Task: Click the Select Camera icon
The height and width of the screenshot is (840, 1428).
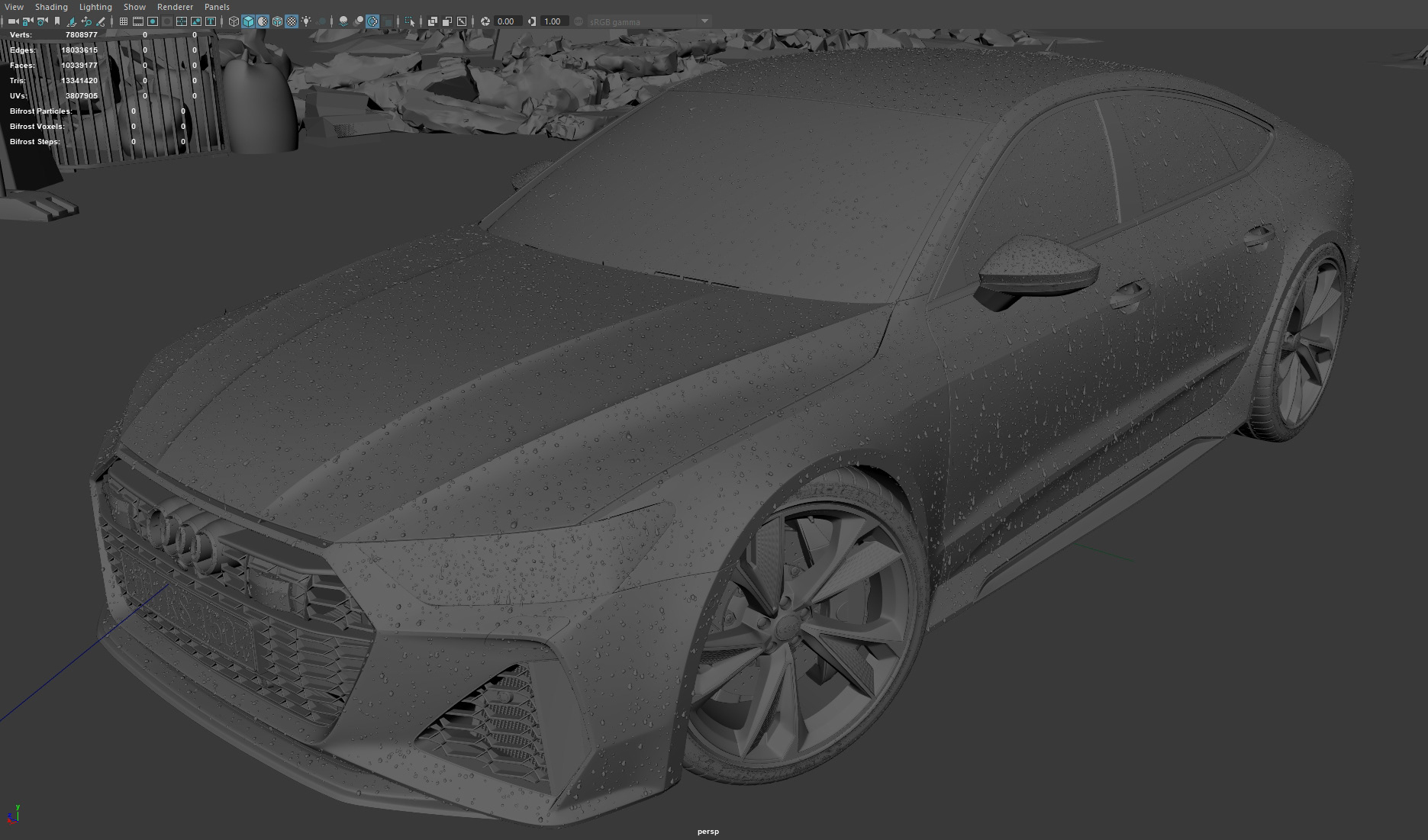Action: [13, 21]
